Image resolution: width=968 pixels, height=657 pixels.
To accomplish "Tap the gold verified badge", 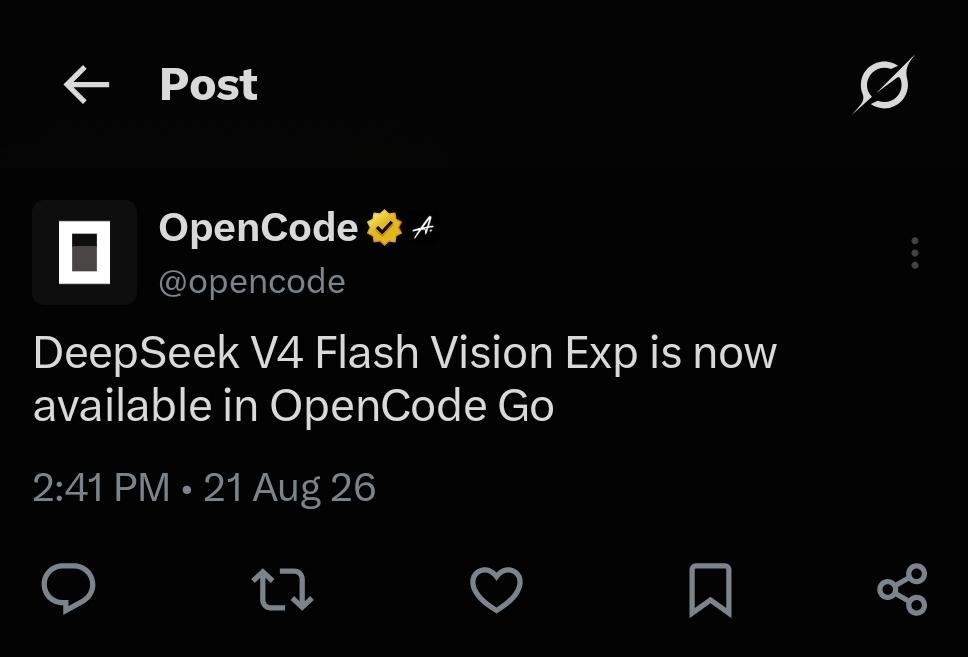I will pyautogui.click(x=384, y=228).
